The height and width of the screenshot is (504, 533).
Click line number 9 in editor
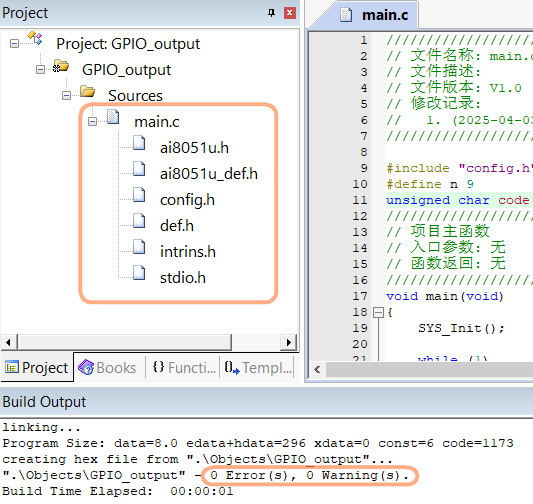[x=364, y=168]
